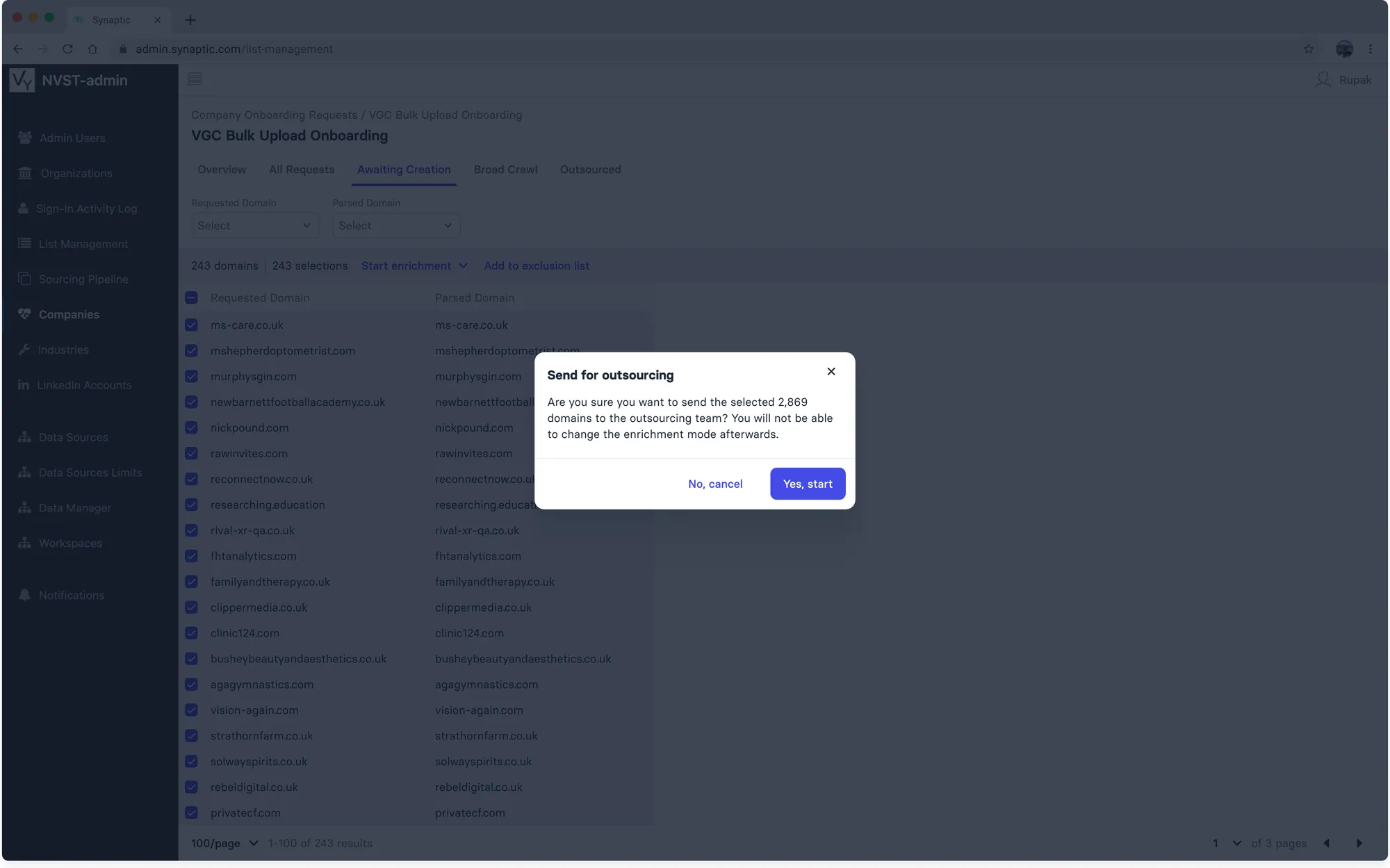Image resolution: width=1390 pixels, height=868 pixels.
Task: Go back in browser
Action: 18,49
